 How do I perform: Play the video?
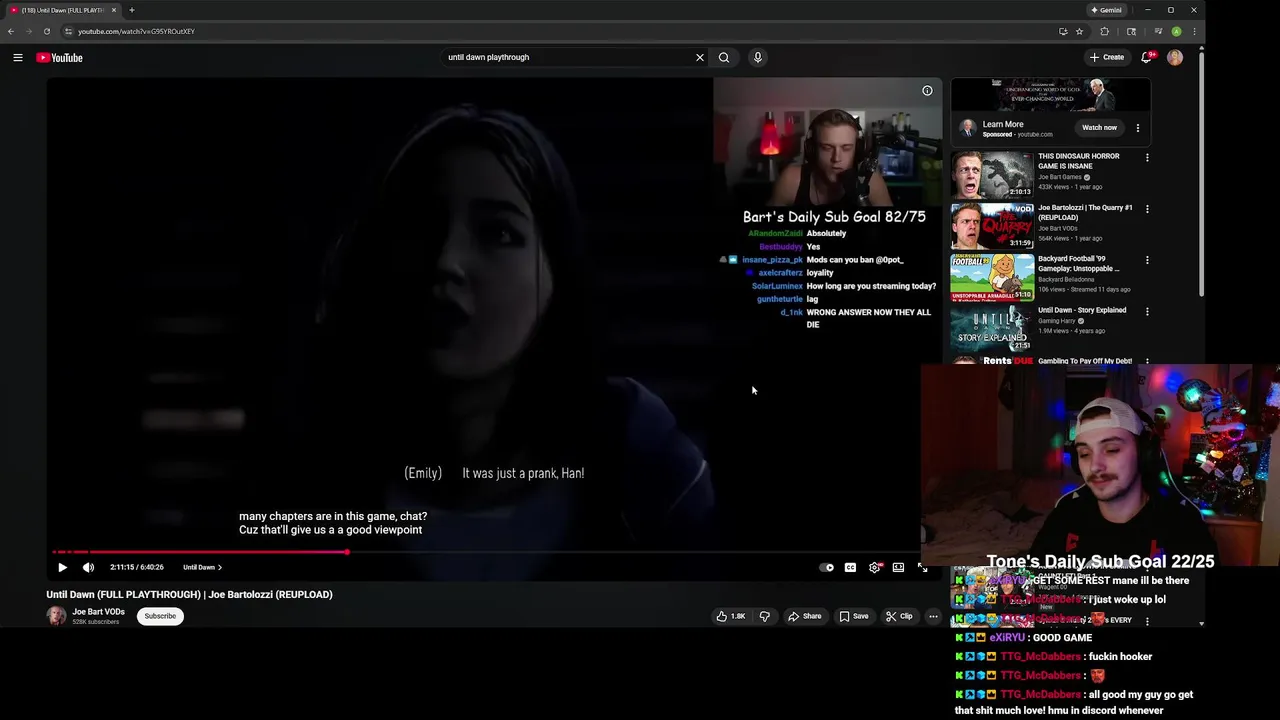click(x=62, y=567)
